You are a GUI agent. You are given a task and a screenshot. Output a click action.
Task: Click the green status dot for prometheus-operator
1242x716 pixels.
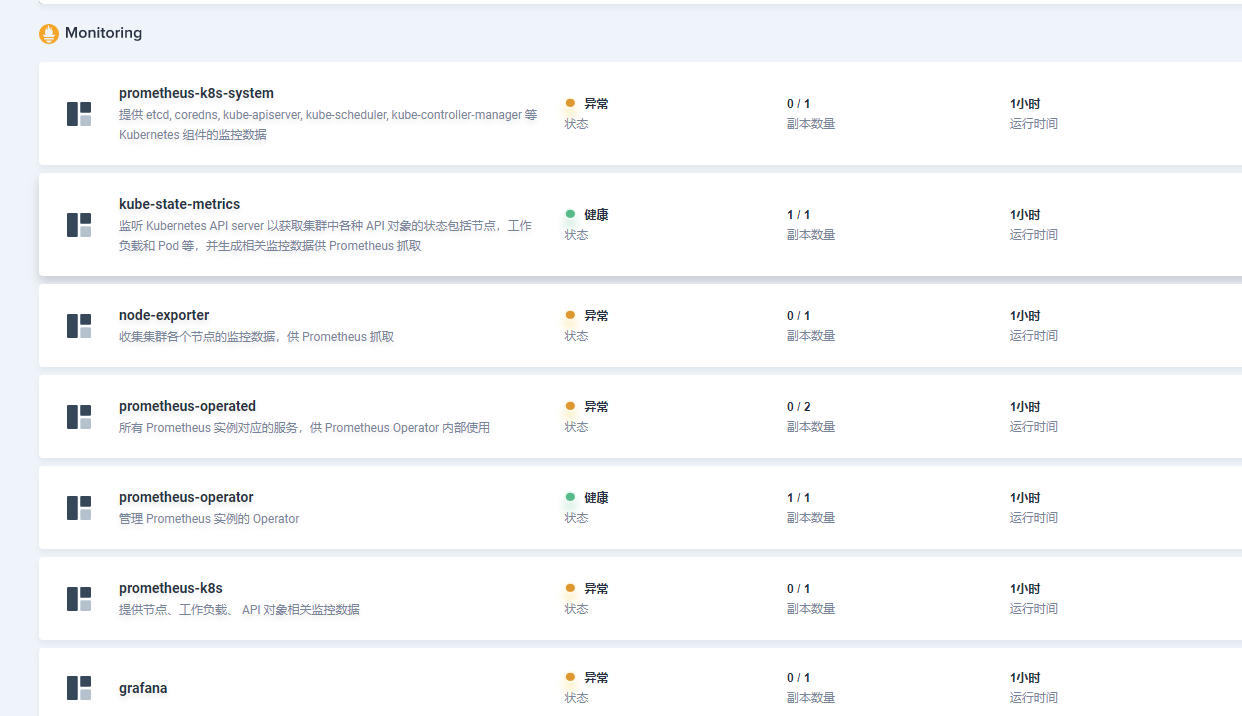pos(570,497)
